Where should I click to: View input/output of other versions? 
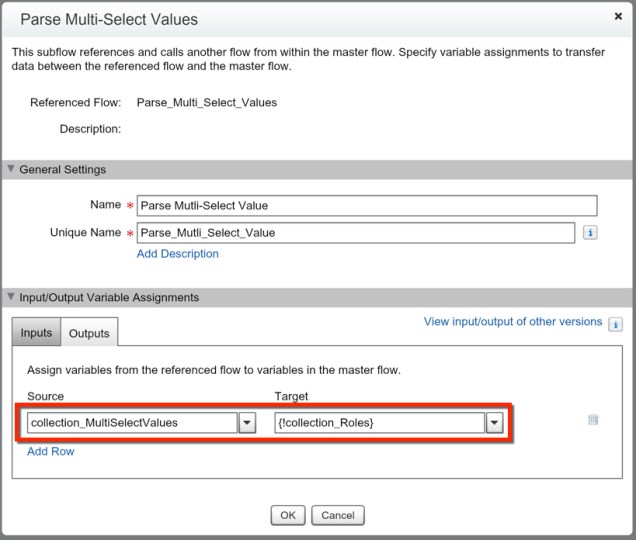[513, 322]
